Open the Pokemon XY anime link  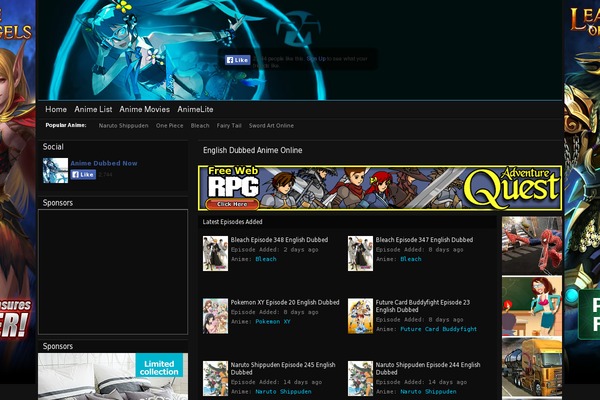click(x=273, y=322)
